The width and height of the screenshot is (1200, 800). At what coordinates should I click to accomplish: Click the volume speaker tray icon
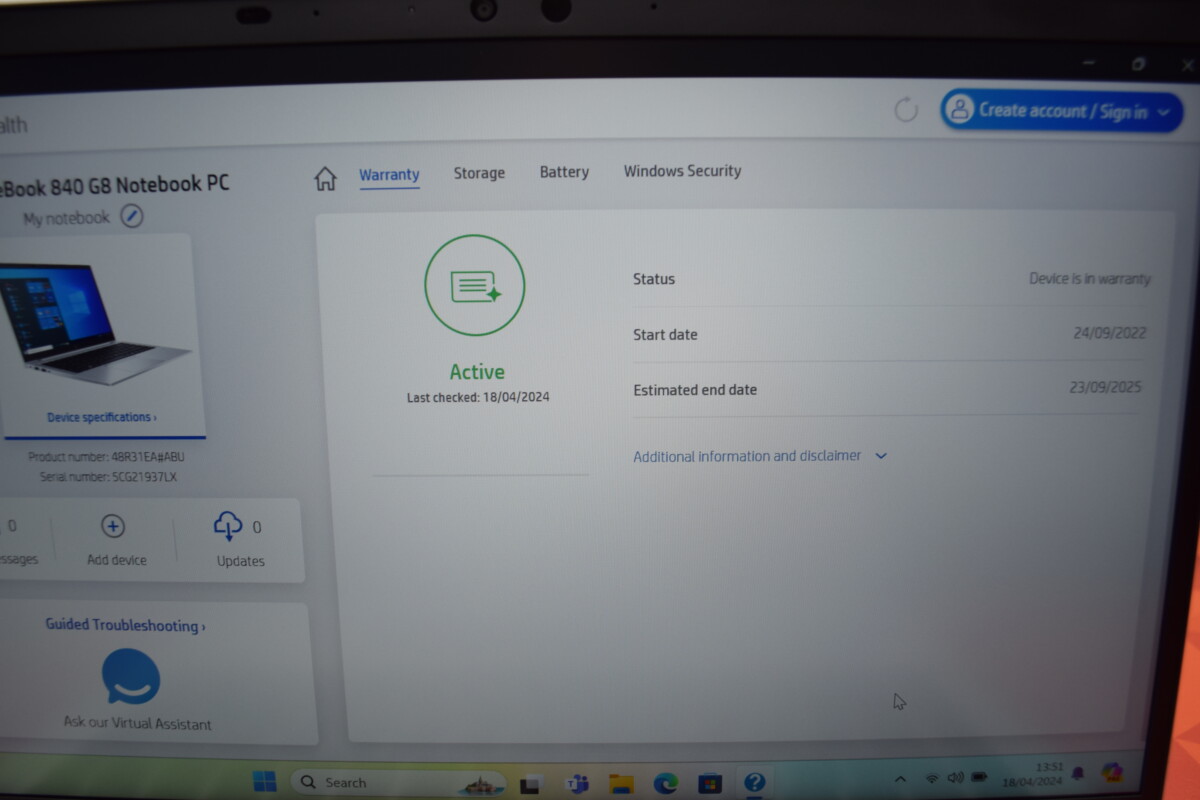(955, 777)
